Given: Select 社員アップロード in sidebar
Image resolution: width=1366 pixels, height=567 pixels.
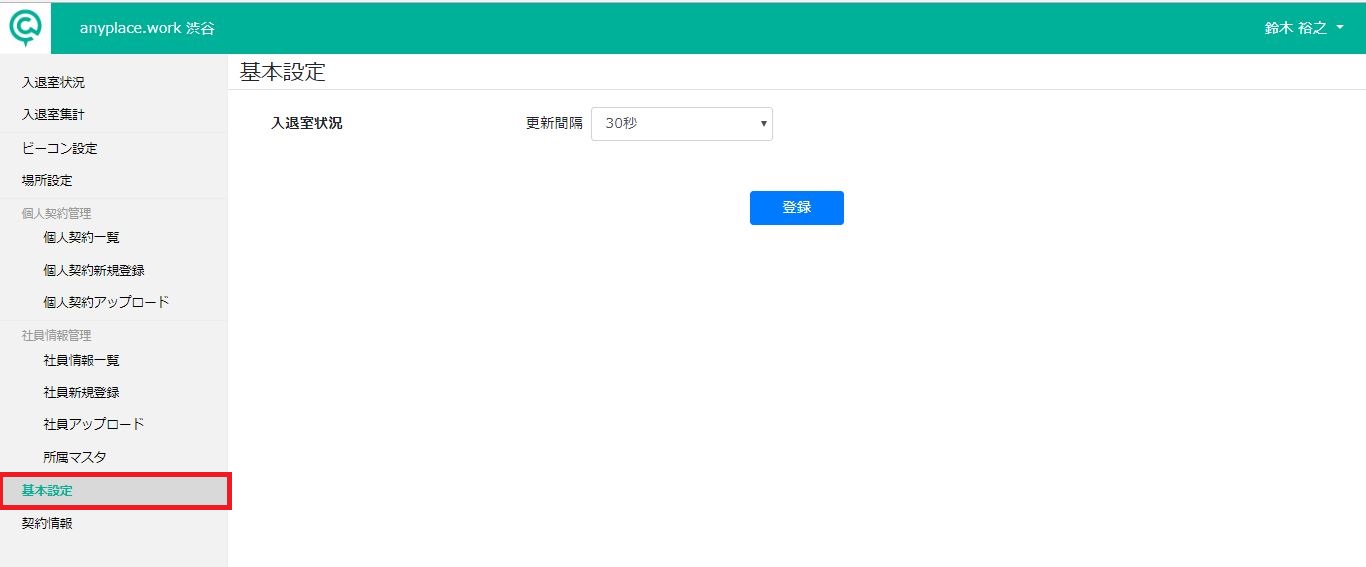Looking at the screenshot, I should (x=94, y=424).
